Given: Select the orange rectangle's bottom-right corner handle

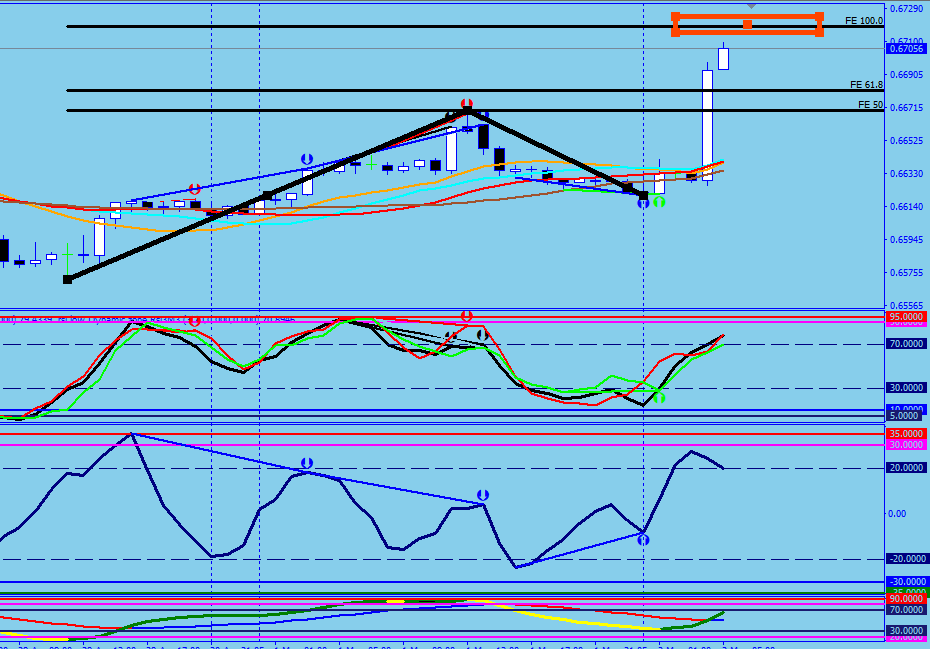Looking at the screenshot, I should (x=819, y=33).
